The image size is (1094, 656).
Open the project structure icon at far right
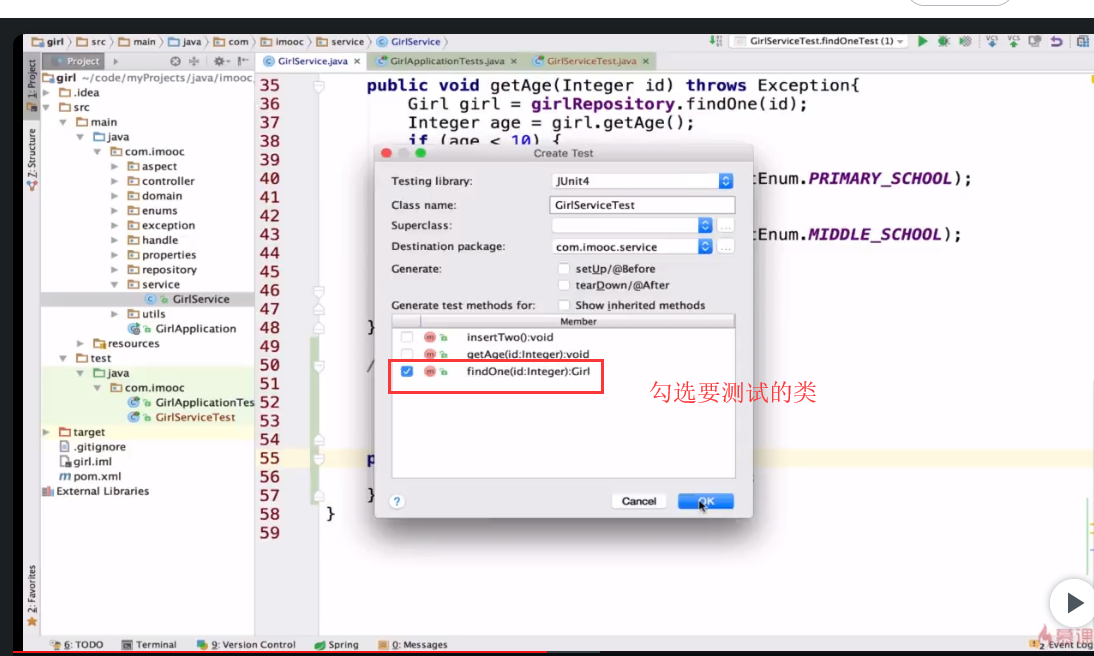[1082, 41]
